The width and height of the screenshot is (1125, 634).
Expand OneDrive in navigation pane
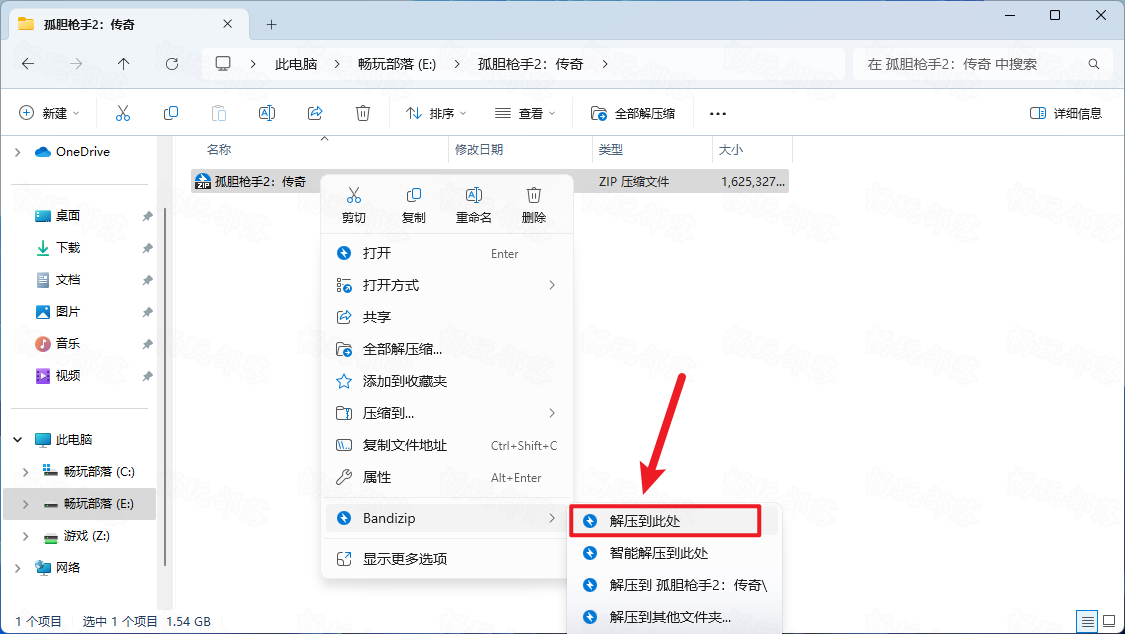pos(18,152)
